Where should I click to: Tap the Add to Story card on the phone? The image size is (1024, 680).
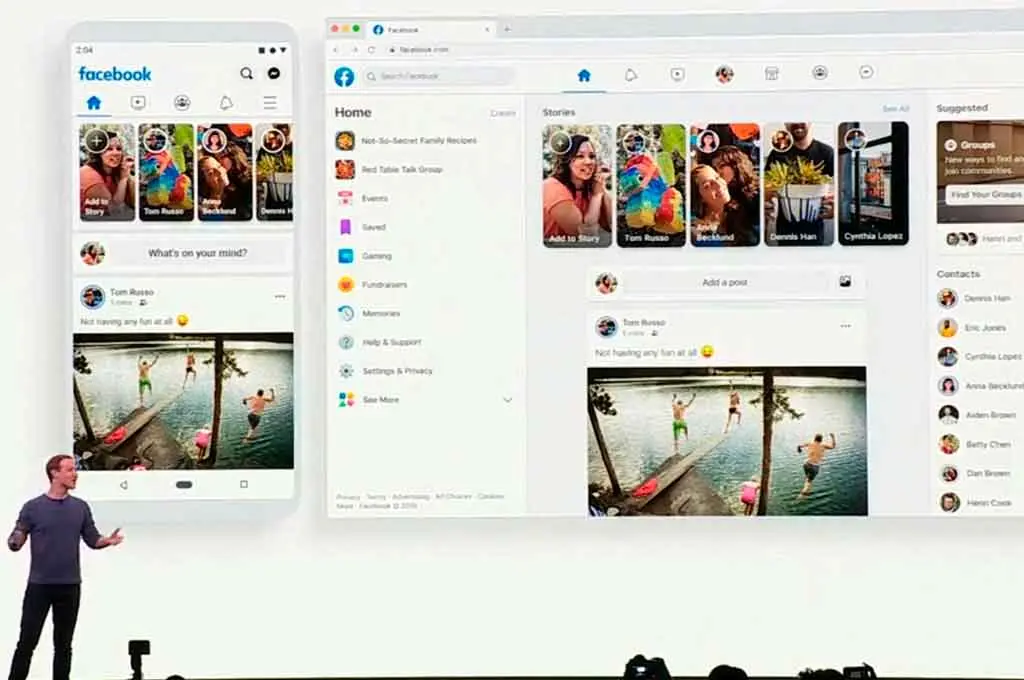pos(107,172)
